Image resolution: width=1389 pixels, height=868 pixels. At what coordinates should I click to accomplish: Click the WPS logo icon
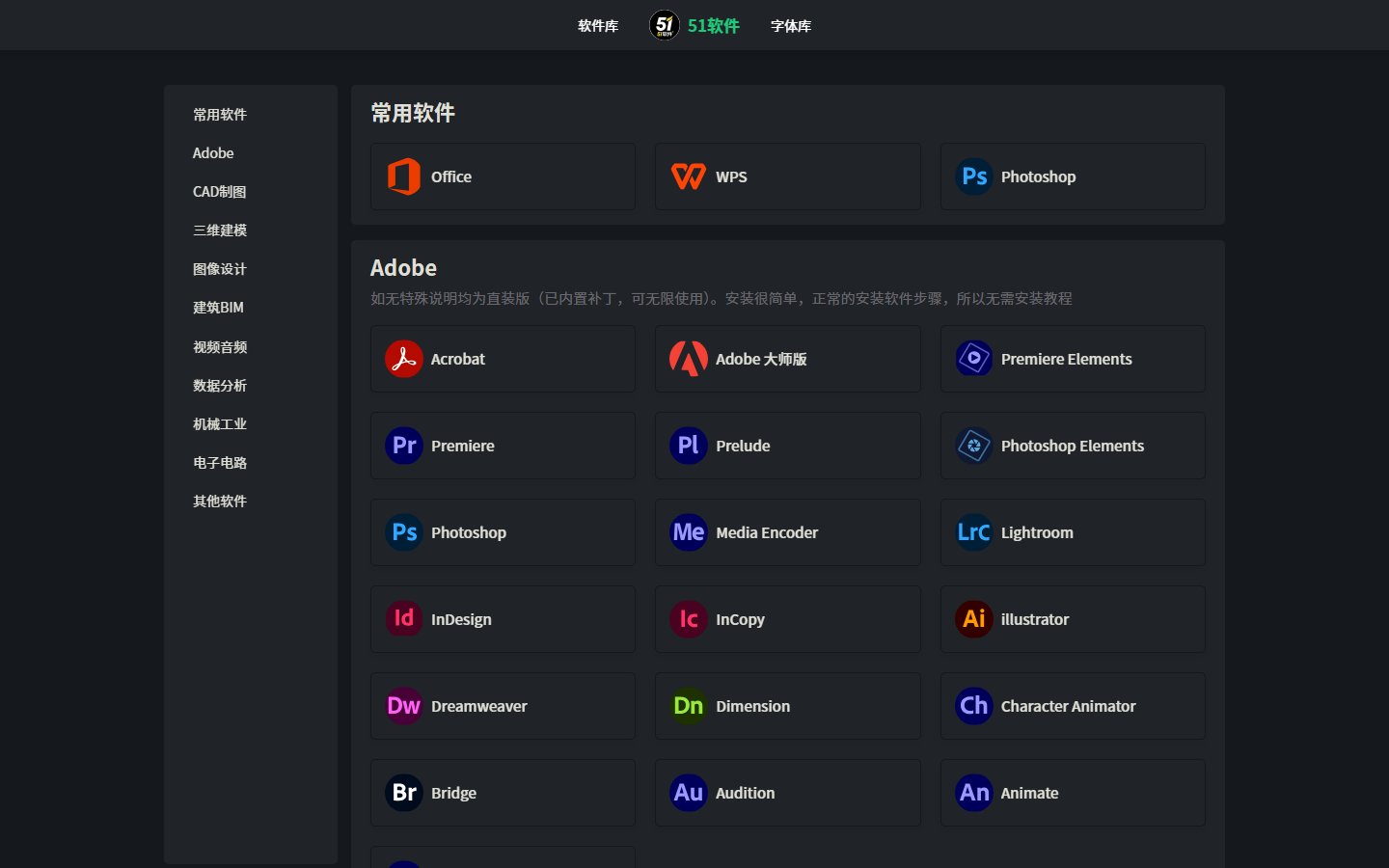pyautogui.click(x=689, y=176)
